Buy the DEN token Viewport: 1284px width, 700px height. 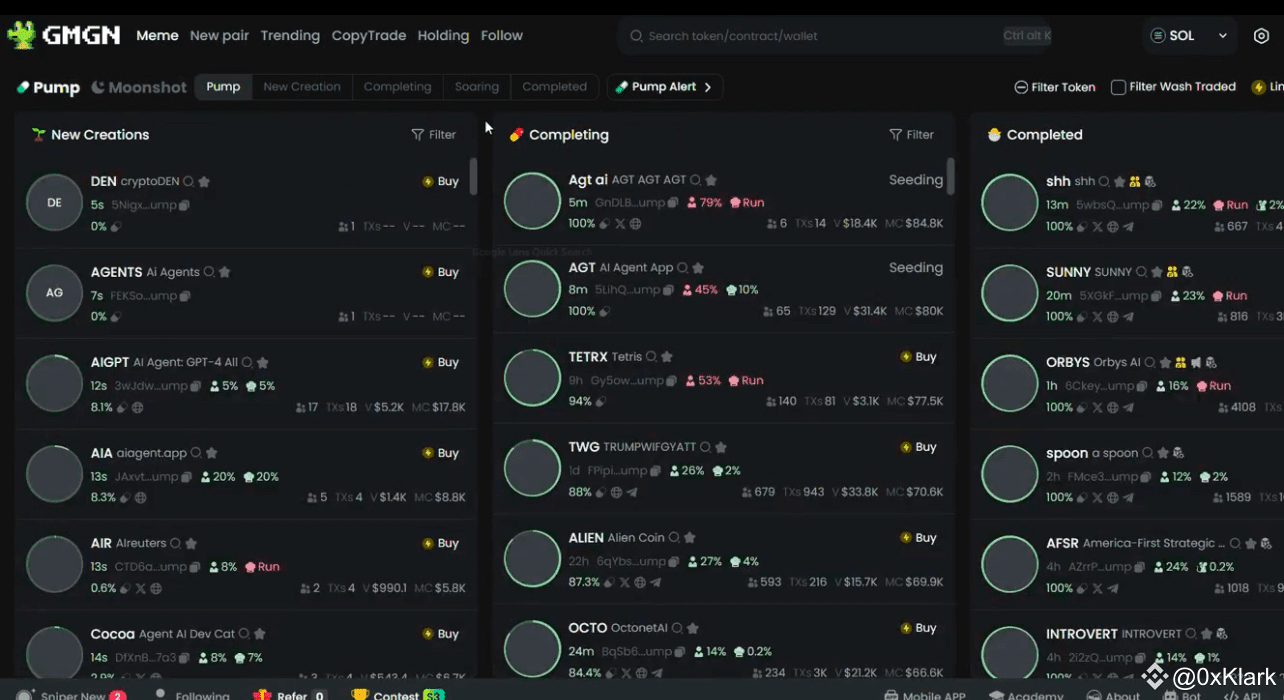click(440, 182)
